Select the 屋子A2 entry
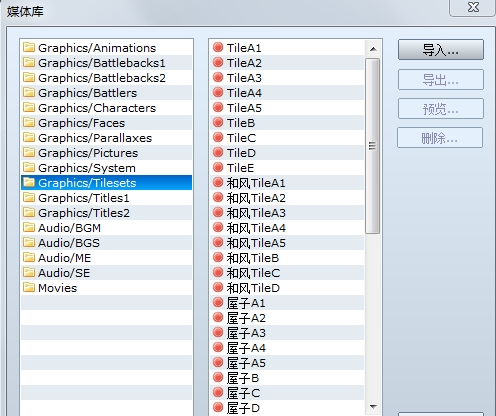The image size is (496, 416). point(287,318)
